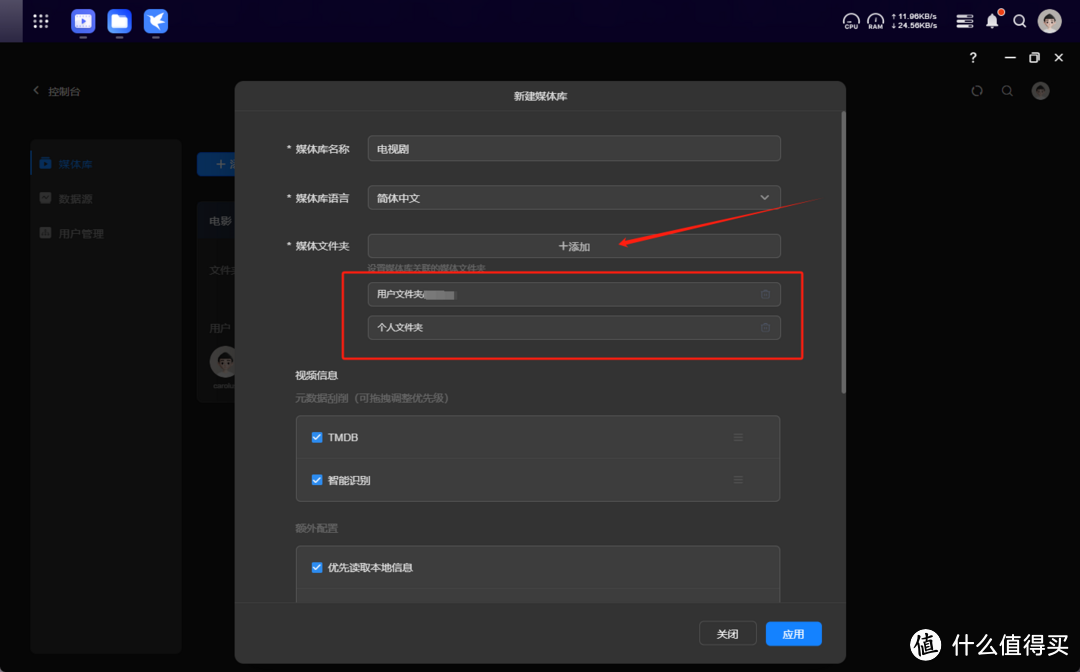
Task: Click the 应用 button
Action: tap(793, 634)
